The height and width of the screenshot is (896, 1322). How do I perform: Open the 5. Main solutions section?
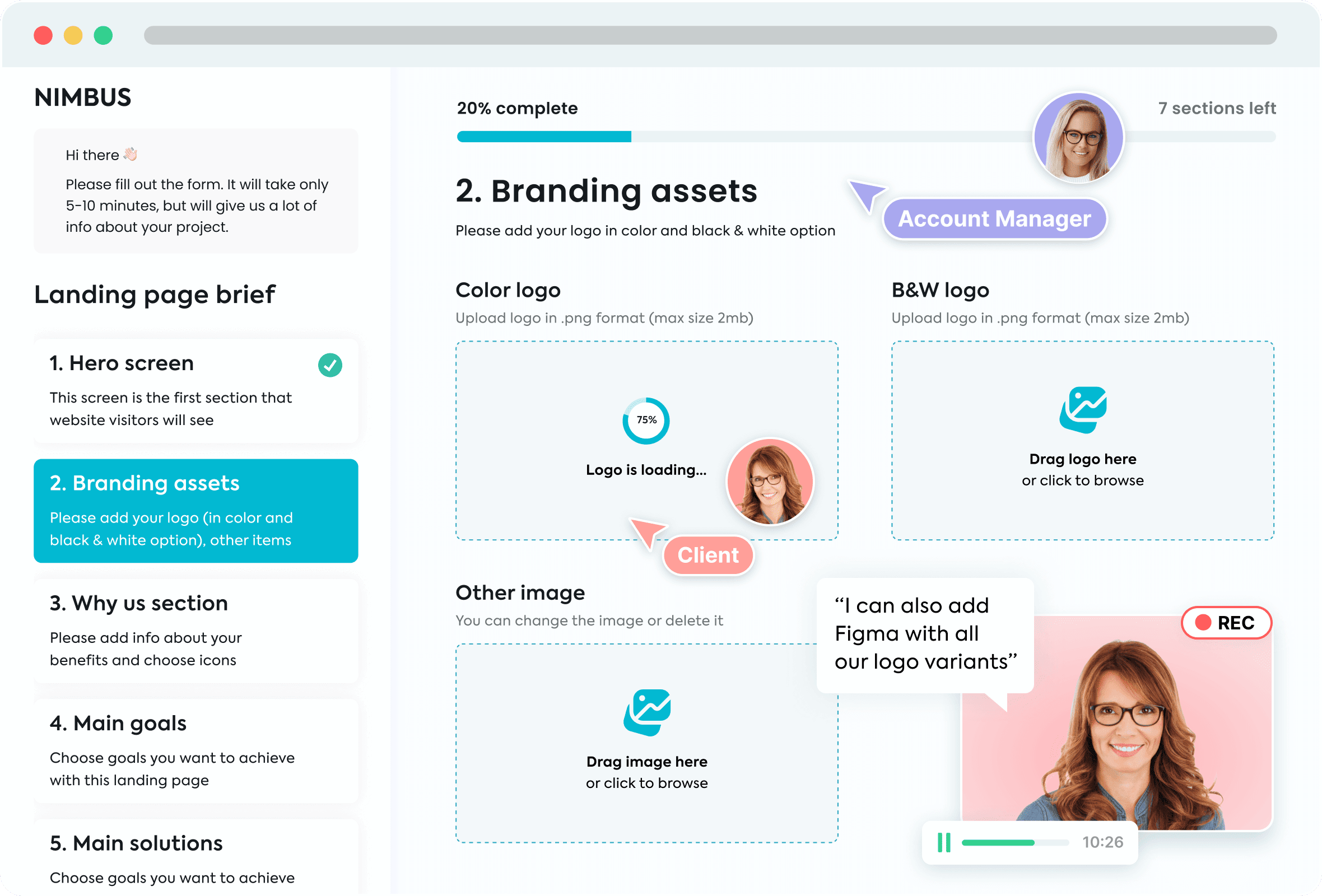195,857
